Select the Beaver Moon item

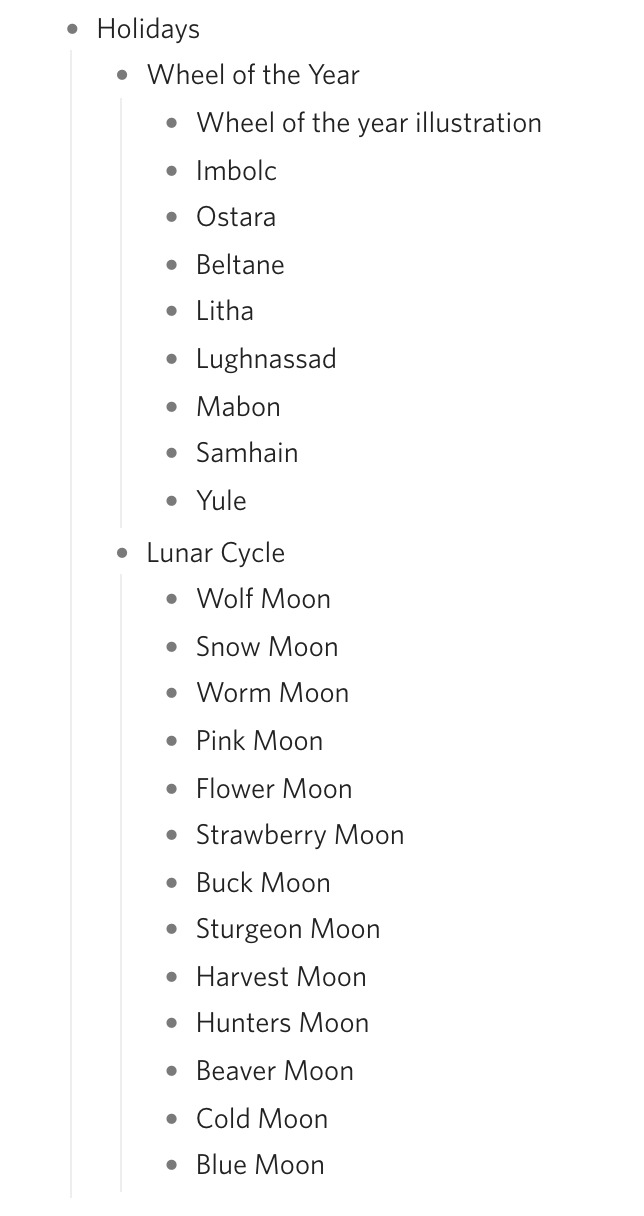click(275, 1071)
